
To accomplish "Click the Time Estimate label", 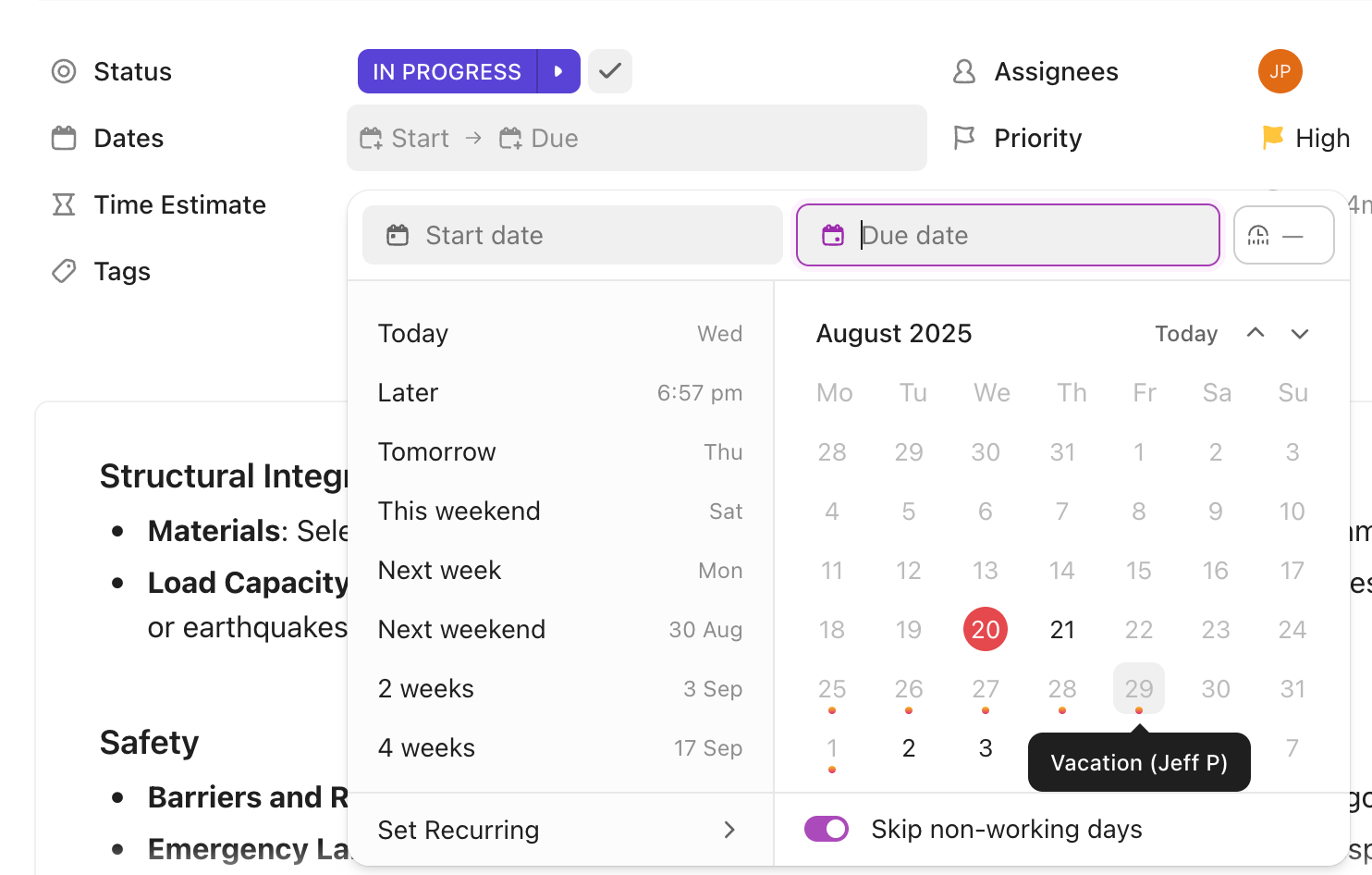I will (x=180, y=204).
